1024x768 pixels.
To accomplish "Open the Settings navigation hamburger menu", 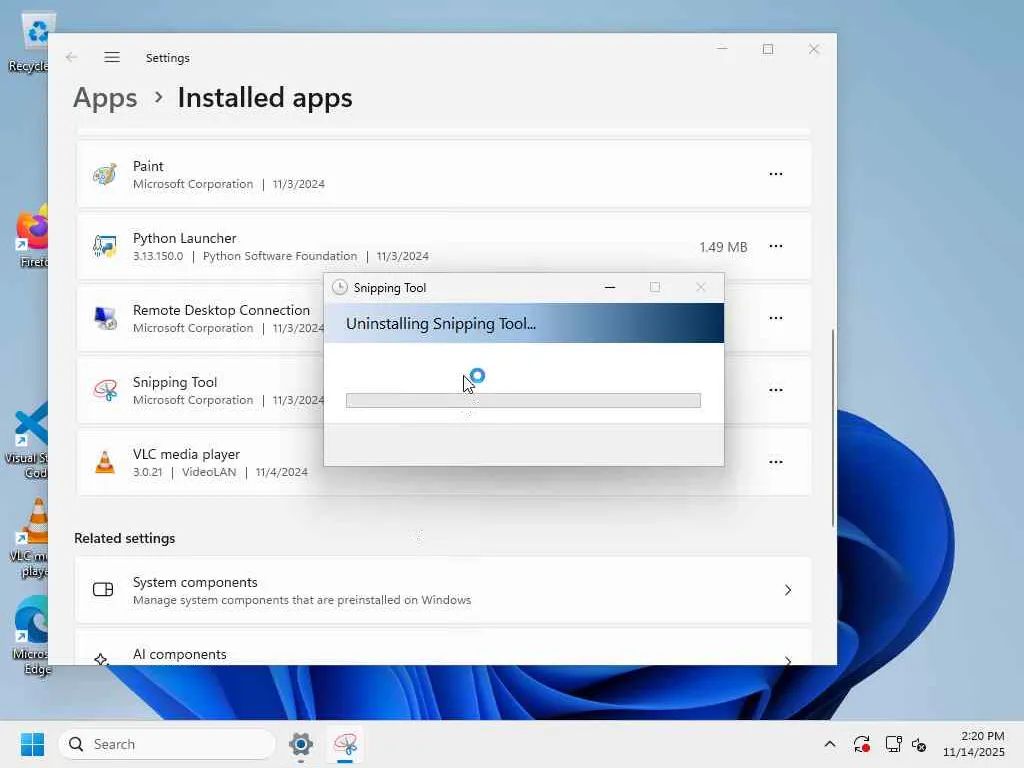I will coord(112,57).
